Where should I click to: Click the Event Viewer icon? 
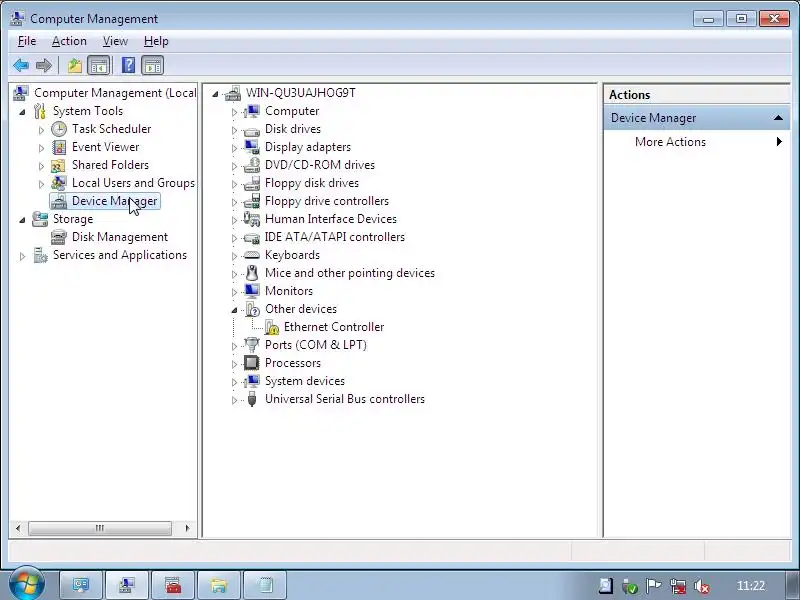coord(59,147)
